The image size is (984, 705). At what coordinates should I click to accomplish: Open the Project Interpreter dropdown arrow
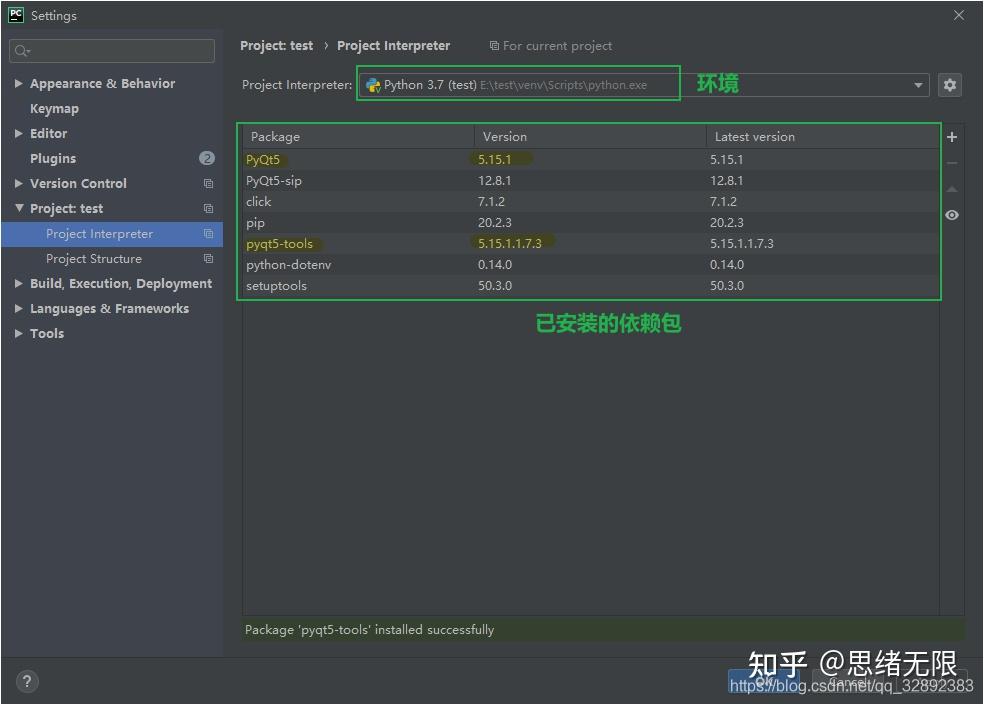[x=917, y=85]
